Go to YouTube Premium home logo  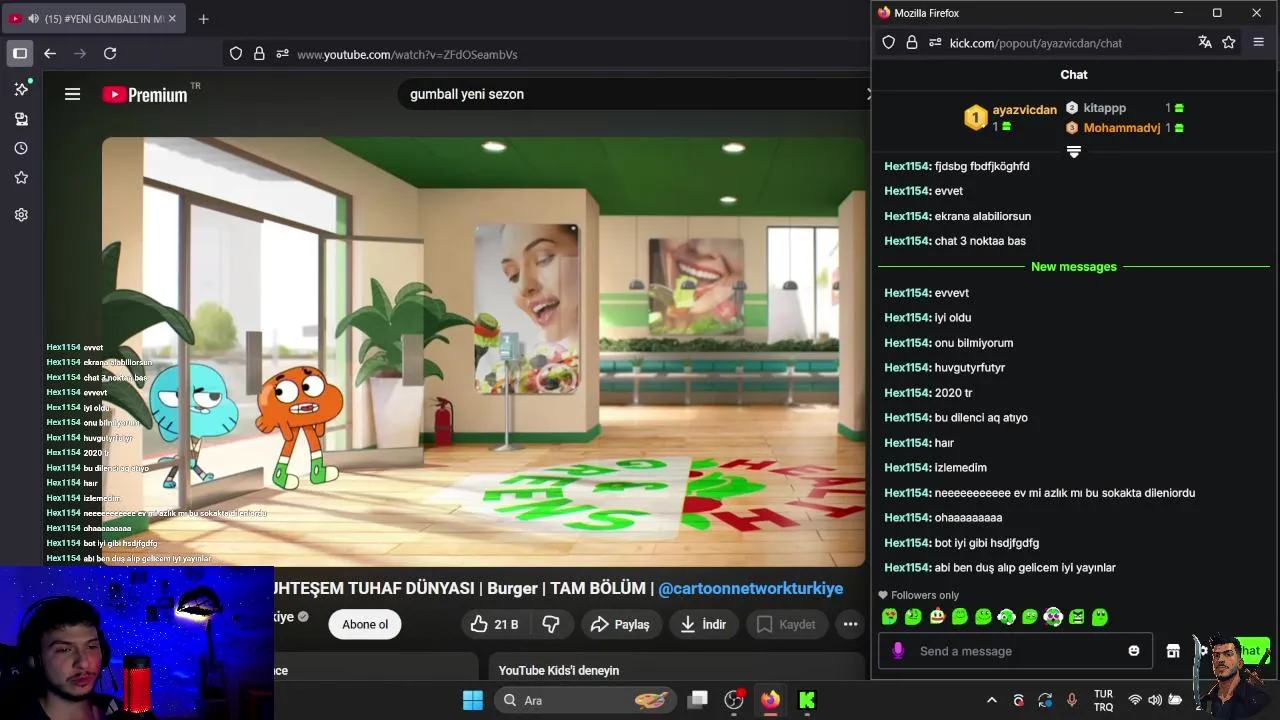click(146, 94)
